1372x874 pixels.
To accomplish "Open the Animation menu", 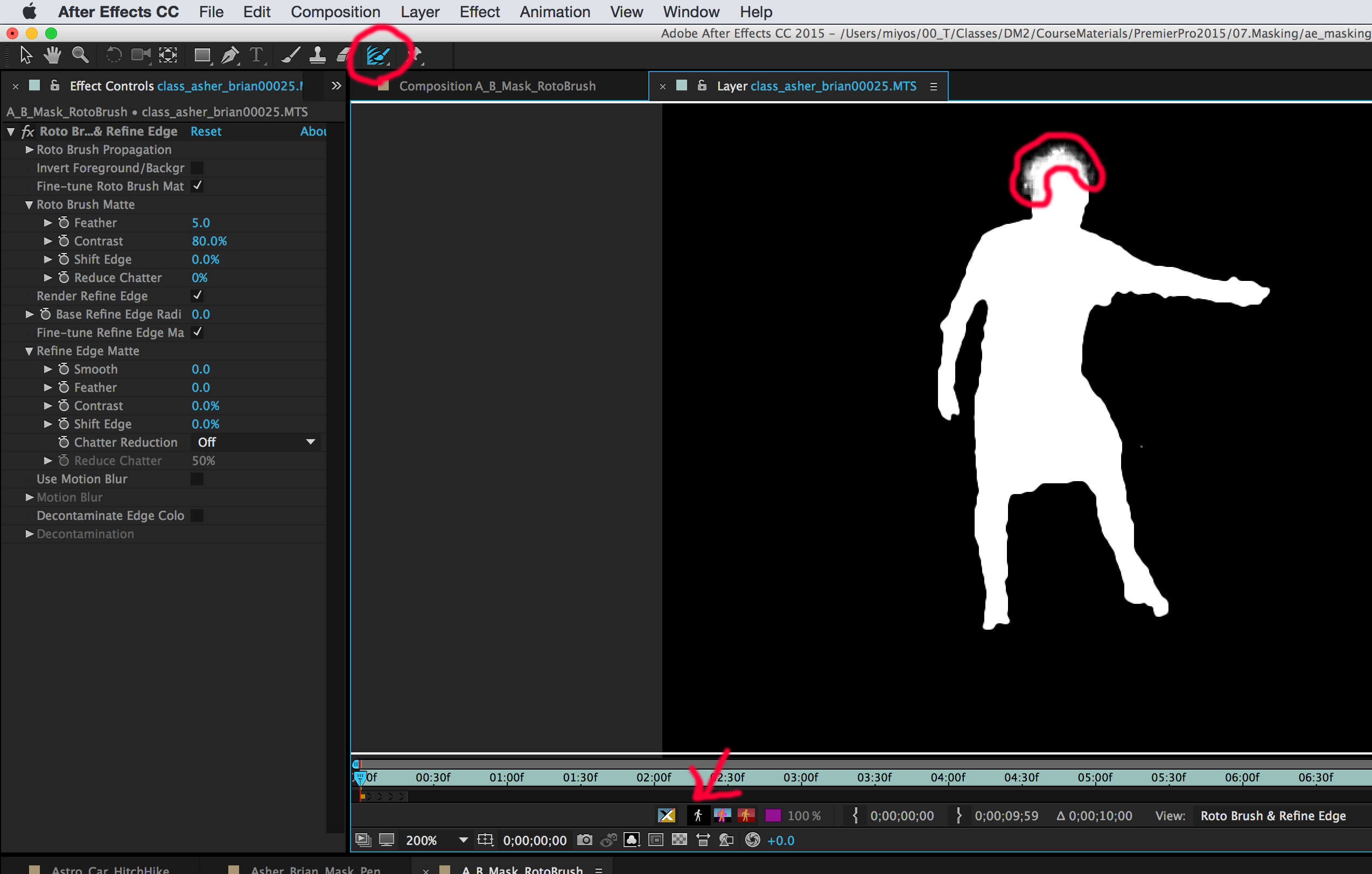I will click(555, 12).
